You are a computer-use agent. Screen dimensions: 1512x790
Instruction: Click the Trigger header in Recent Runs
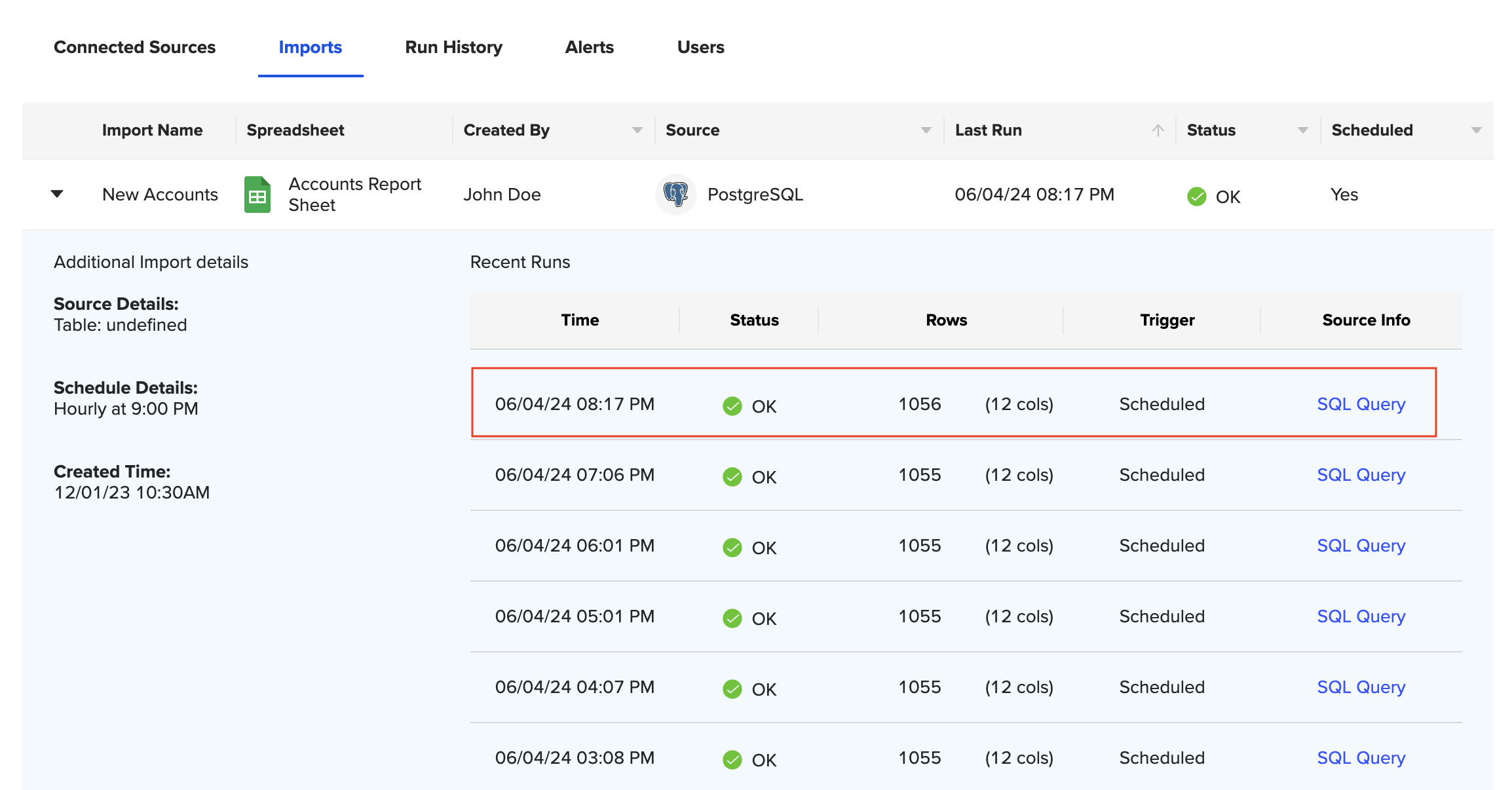(x=1167, y=320)
